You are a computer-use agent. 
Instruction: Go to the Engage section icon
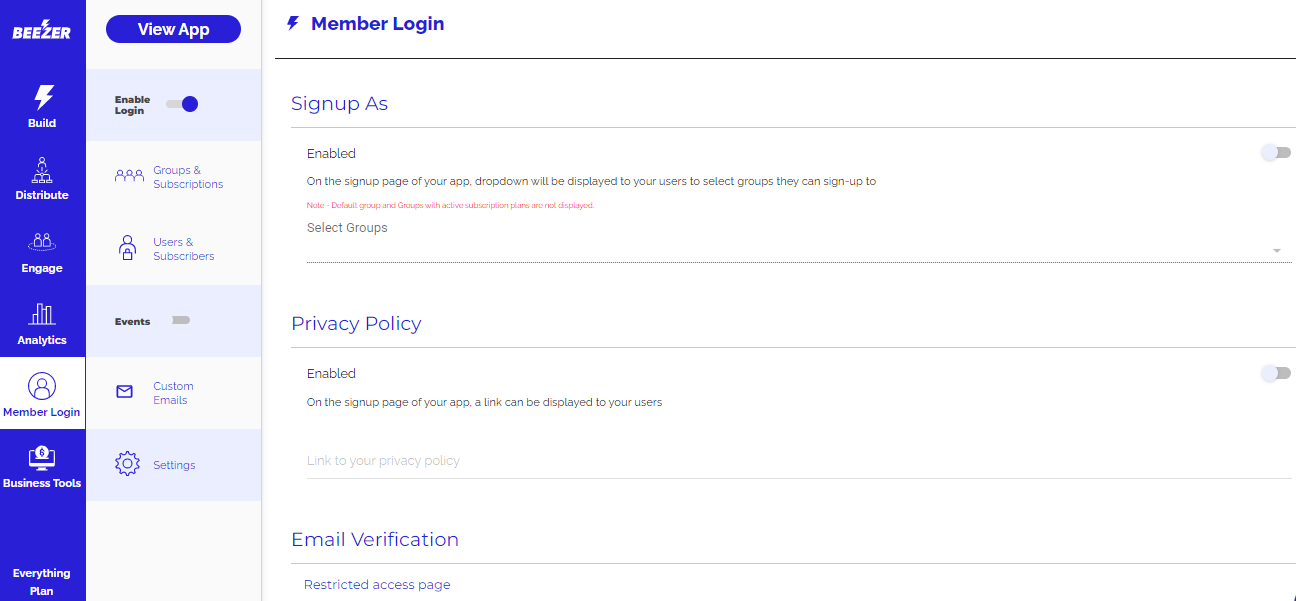coord(42,242)
